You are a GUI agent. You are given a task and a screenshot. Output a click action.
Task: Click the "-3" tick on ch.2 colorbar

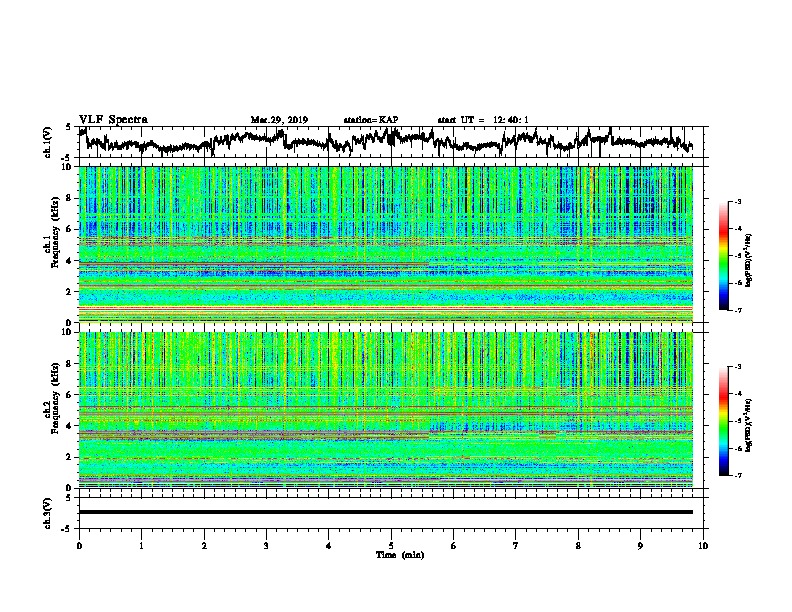click(x=737, y=367)
